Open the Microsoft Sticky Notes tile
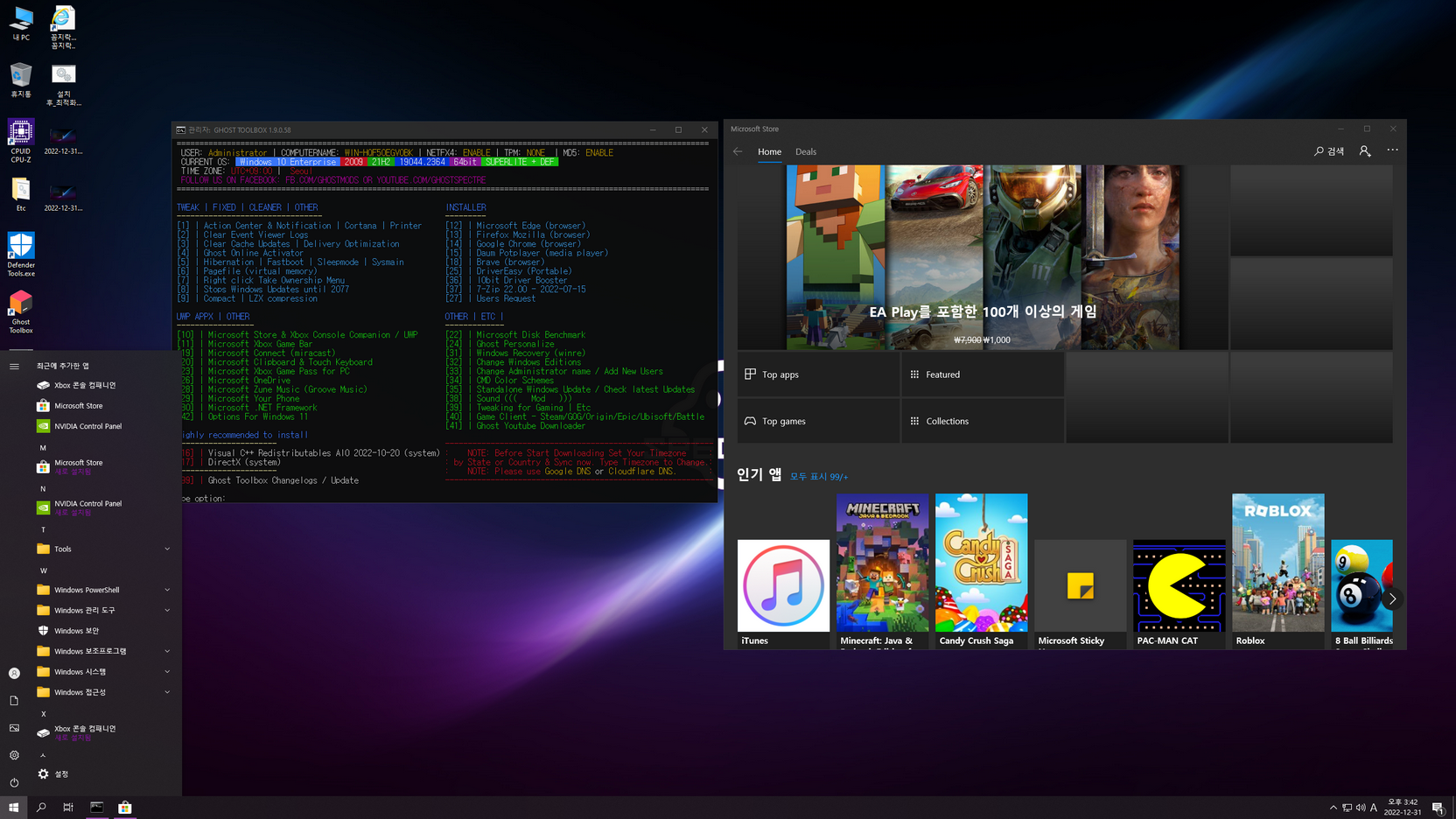Screen dimensions: 1456x819 pos(1080,593)
